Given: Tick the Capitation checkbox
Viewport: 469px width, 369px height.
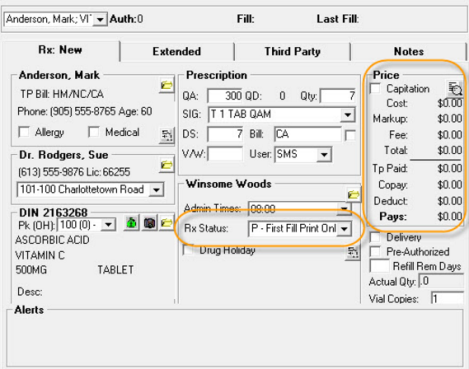Looking at the screenshot, I should coord(375,89).
